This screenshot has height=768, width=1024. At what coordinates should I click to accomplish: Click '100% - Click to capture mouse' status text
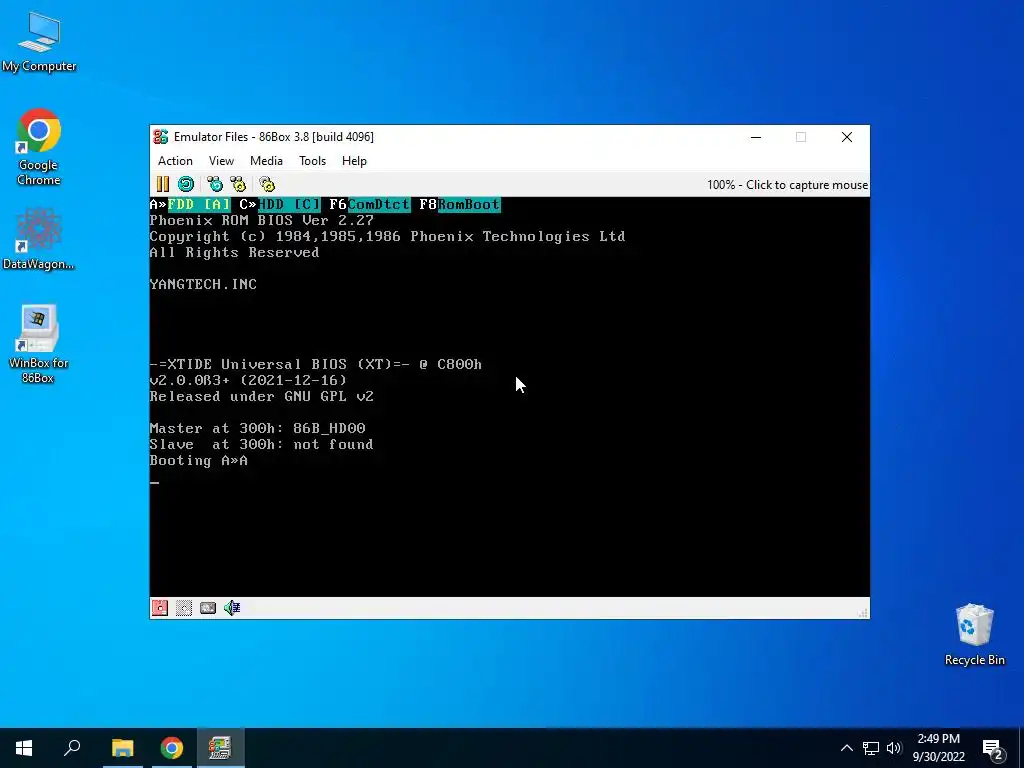coord(787,185)
